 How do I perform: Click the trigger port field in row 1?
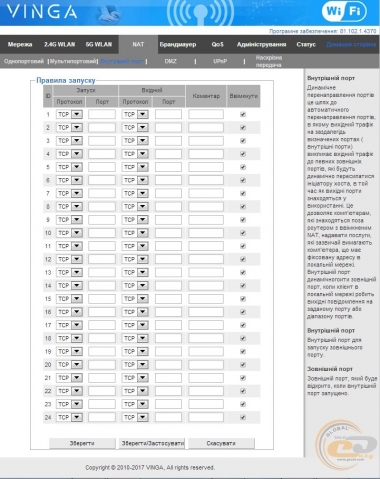(102, 114)
